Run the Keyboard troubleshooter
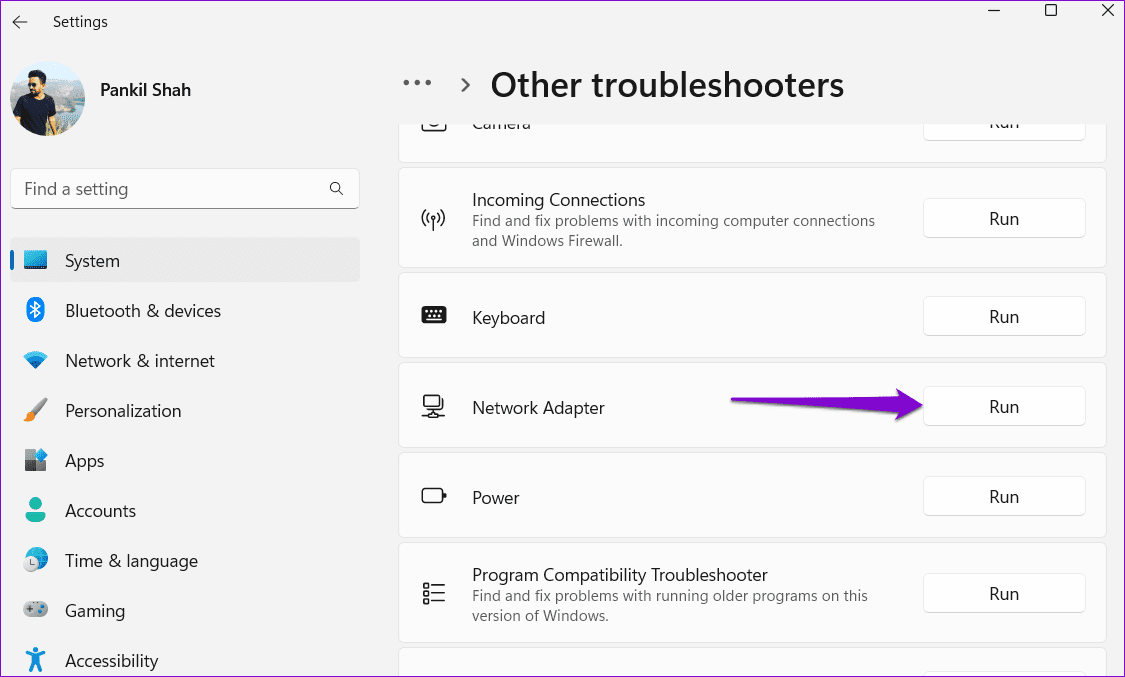 [x=1003, y=317]
